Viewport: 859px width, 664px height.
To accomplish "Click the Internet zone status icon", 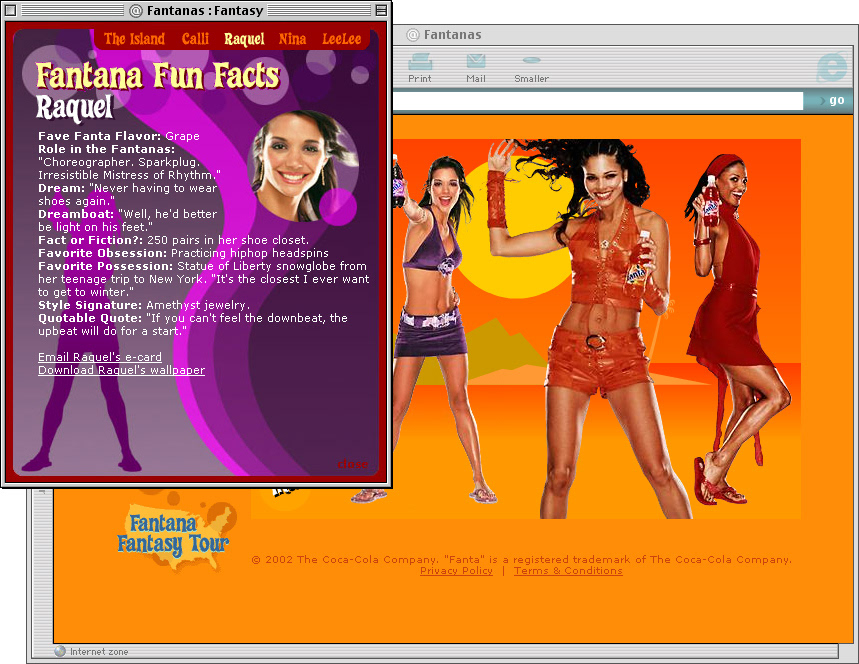I will click(60, 651).
